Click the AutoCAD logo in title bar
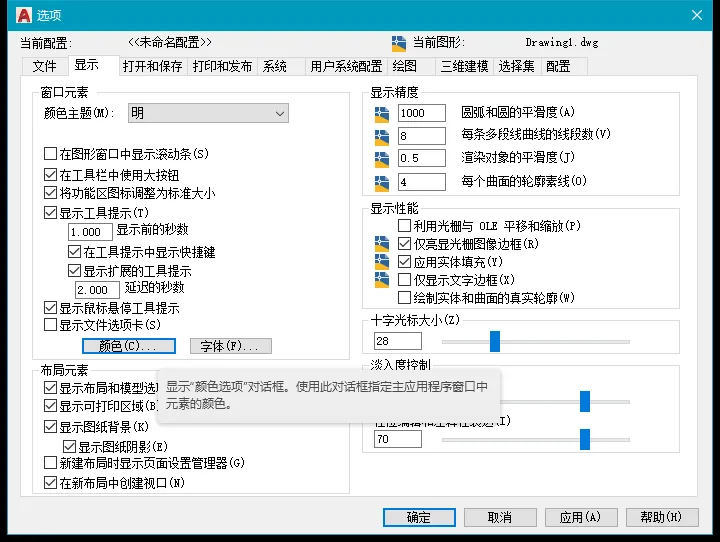 pos(24,15)
